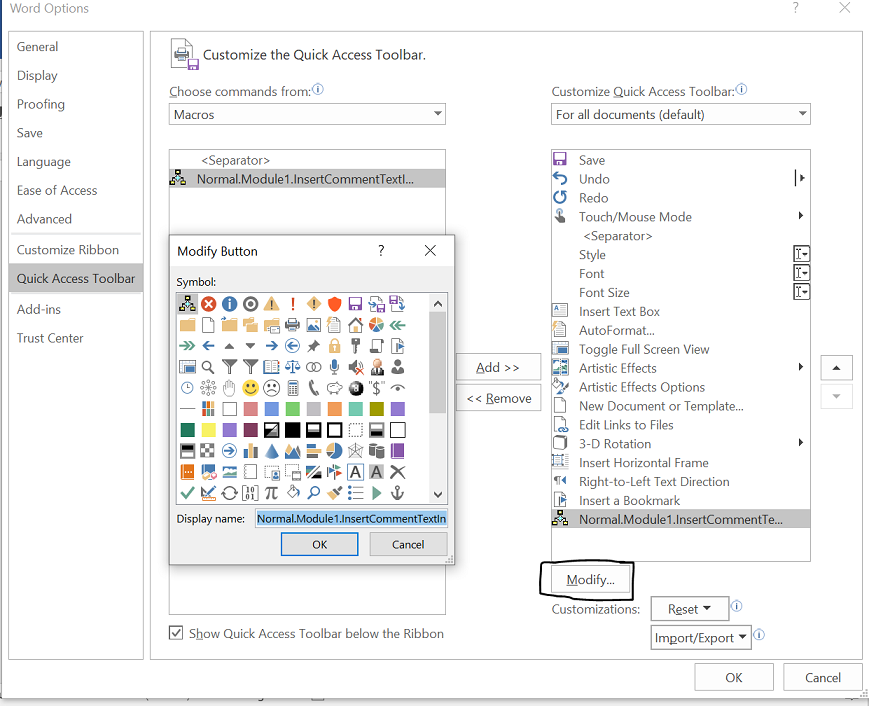Image resolution: width=869 pixels, height=706 pixels.
Task: Pick the orange color square symbol
Action: [334, 409]
